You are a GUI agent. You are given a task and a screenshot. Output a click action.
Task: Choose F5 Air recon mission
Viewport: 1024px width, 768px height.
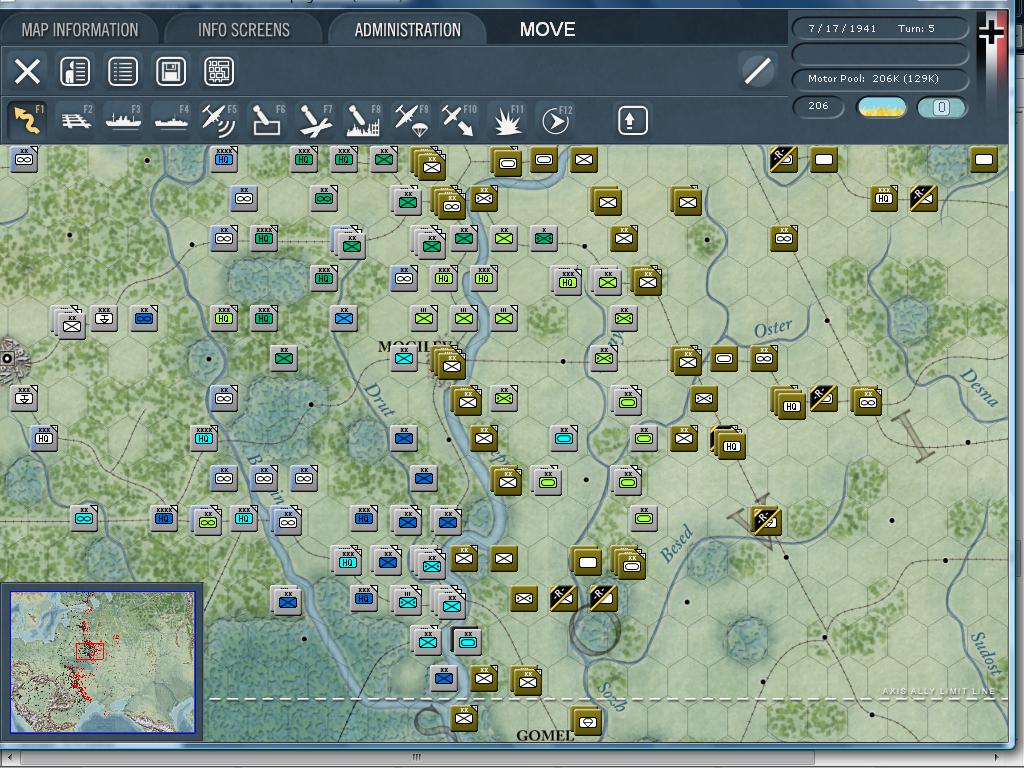click(x=219, y=120)
